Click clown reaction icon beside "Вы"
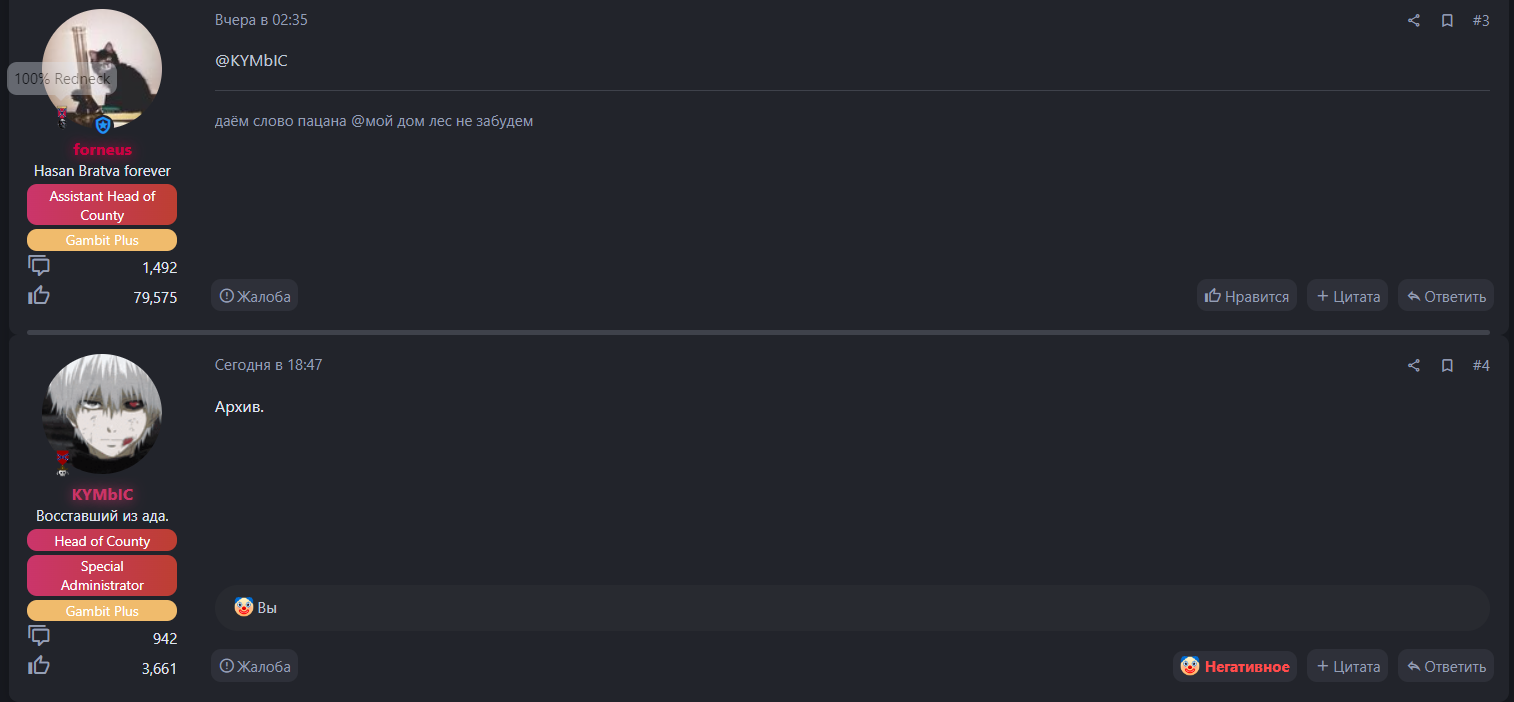Screen dimensions: 1514x702 click(243, 607)
